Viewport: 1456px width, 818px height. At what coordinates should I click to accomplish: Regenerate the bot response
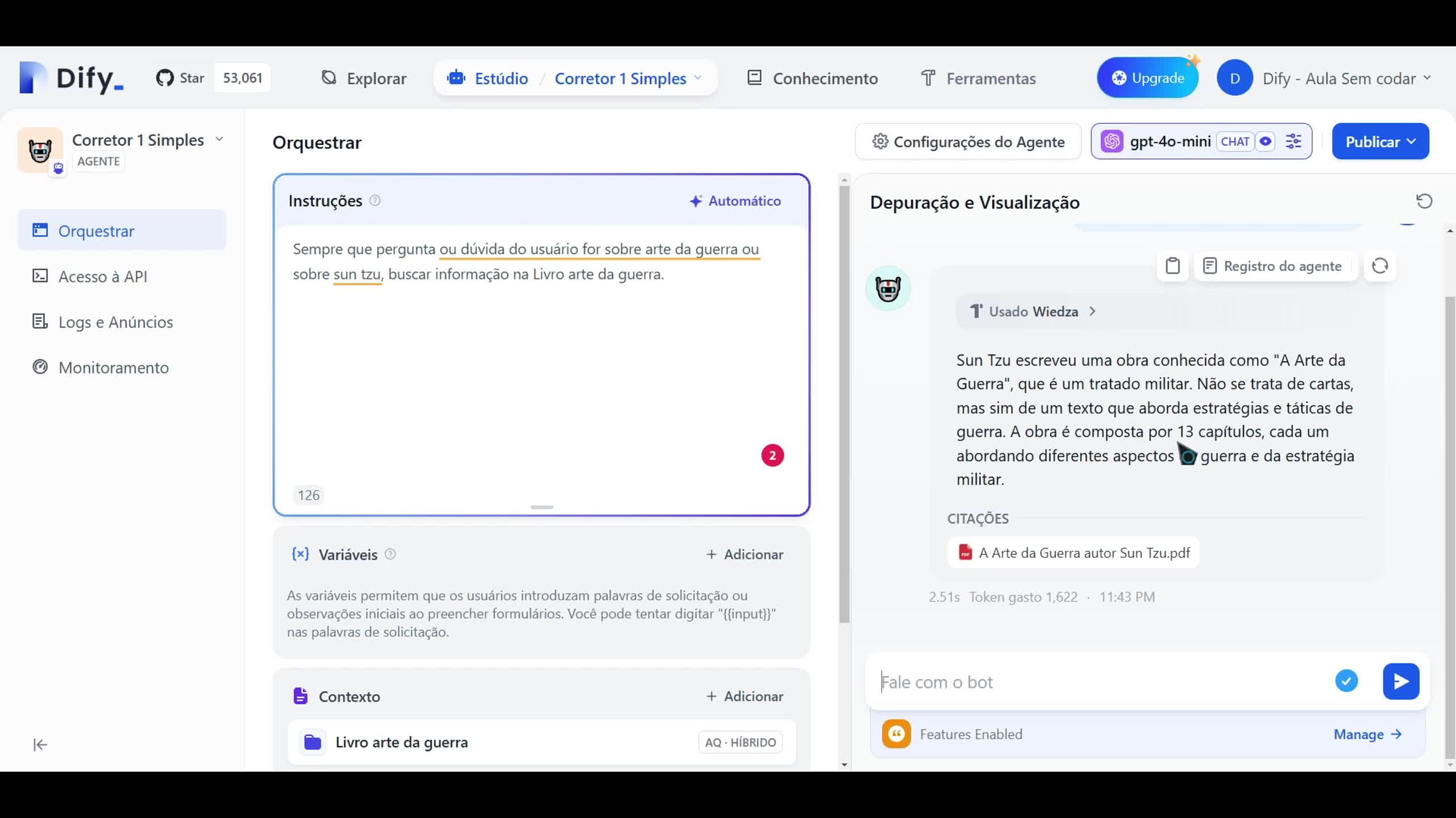coord(1380,266)
